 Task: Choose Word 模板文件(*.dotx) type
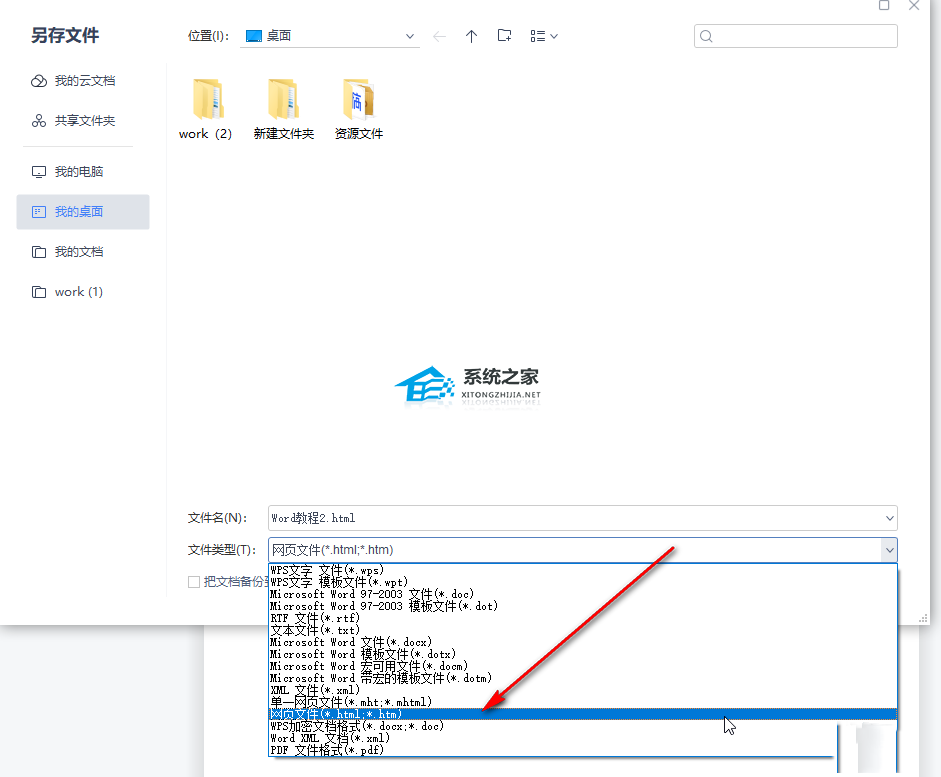click(583, 654)
